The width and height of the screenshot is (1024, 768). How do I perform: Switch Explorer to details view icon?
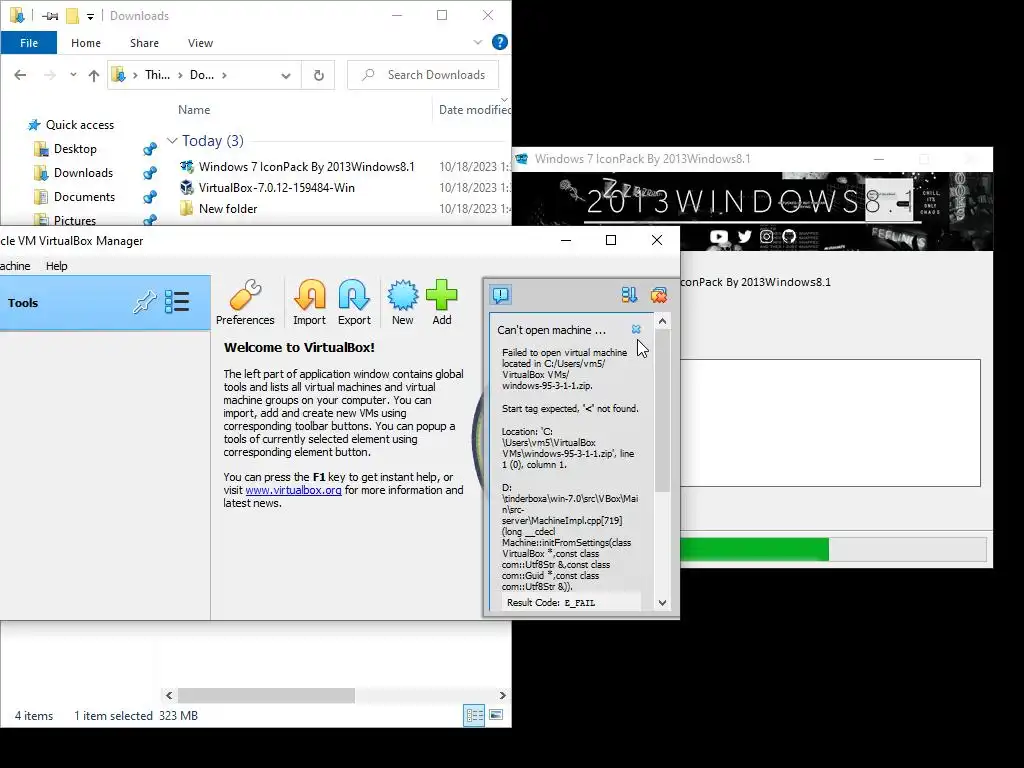tap(474, 716)
